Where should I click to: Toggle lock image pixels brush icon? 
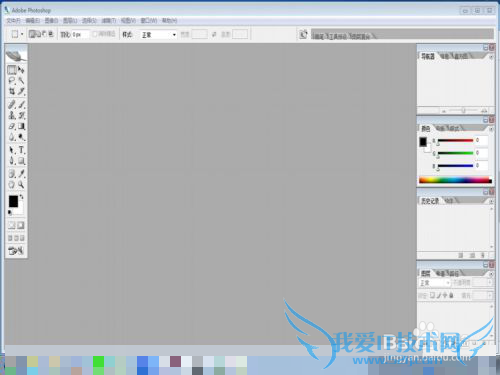[439, 295]
